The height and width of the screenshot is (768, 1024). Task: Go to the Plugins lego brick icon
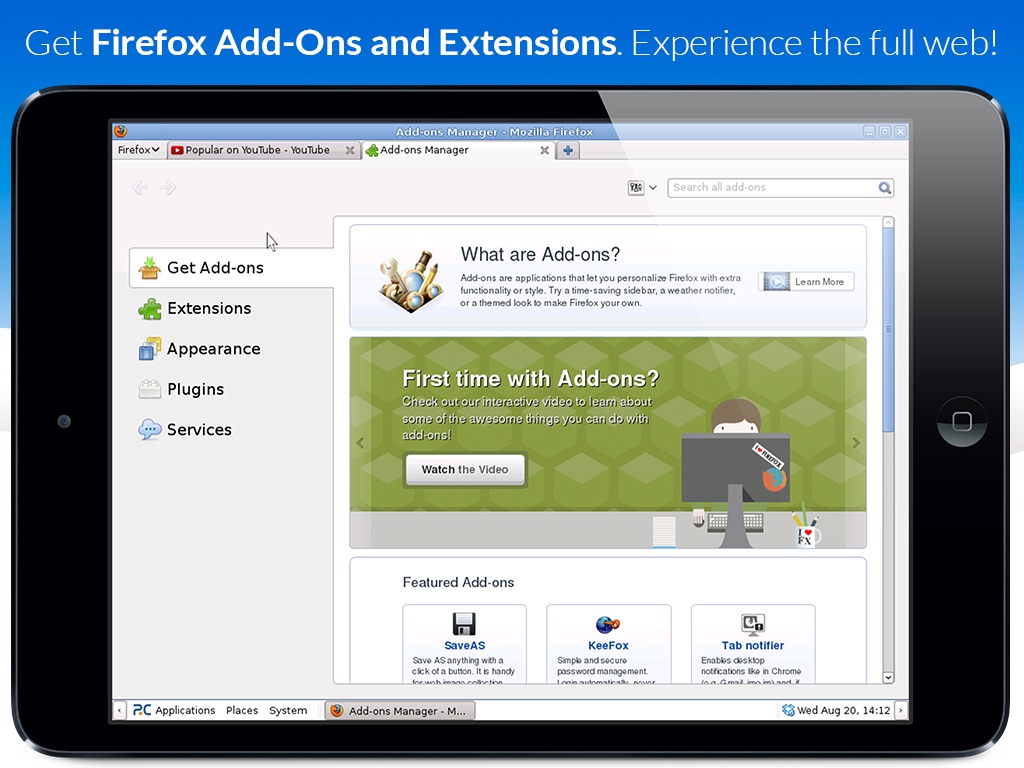[150, 389]
